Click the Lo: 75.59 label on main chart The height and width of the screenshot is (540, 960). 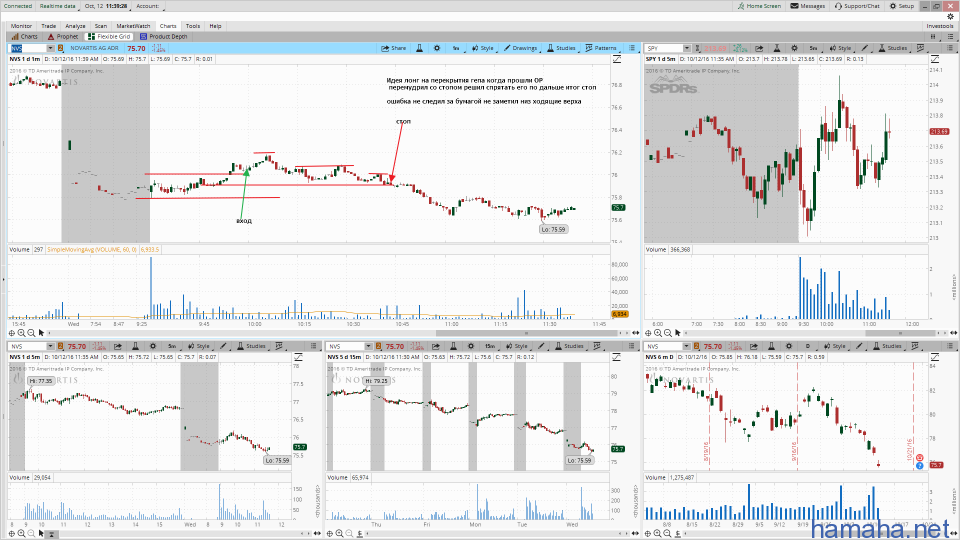tap(553, 229)
